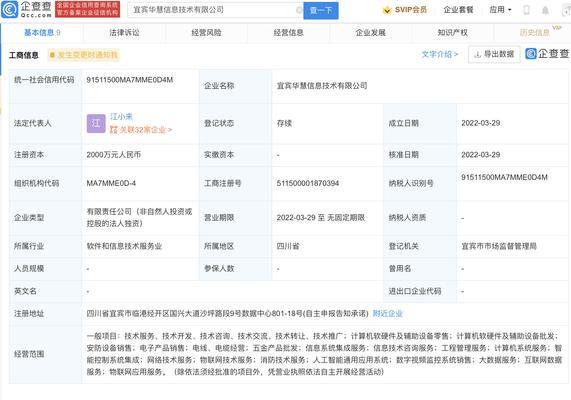Switch to the 法律诉讼 tab
571x400 pixels.
click(124, 33)
